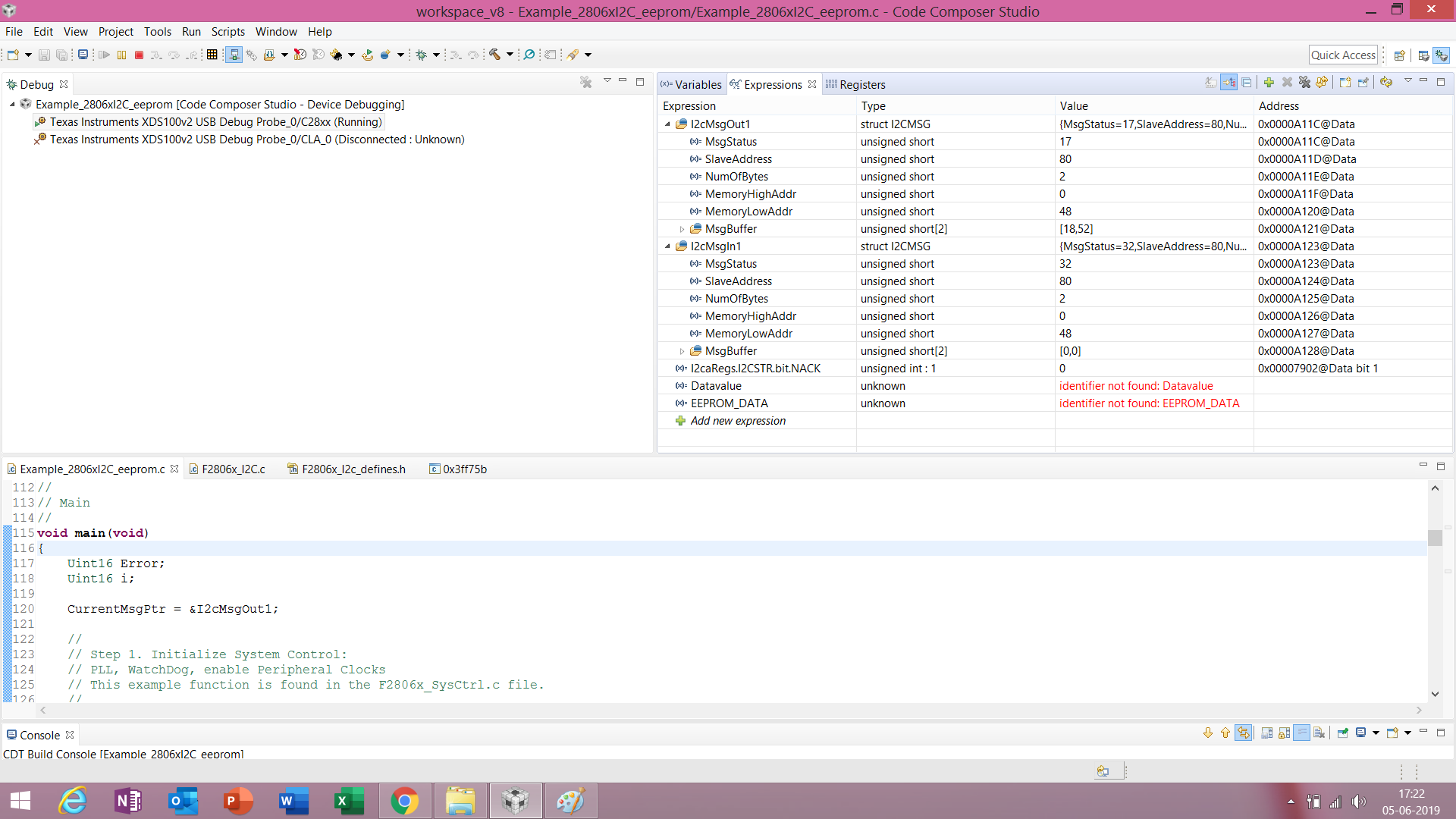Switch to the Registers tab
Viewport: 1456px width, 819px height.
tap(861, 85)
